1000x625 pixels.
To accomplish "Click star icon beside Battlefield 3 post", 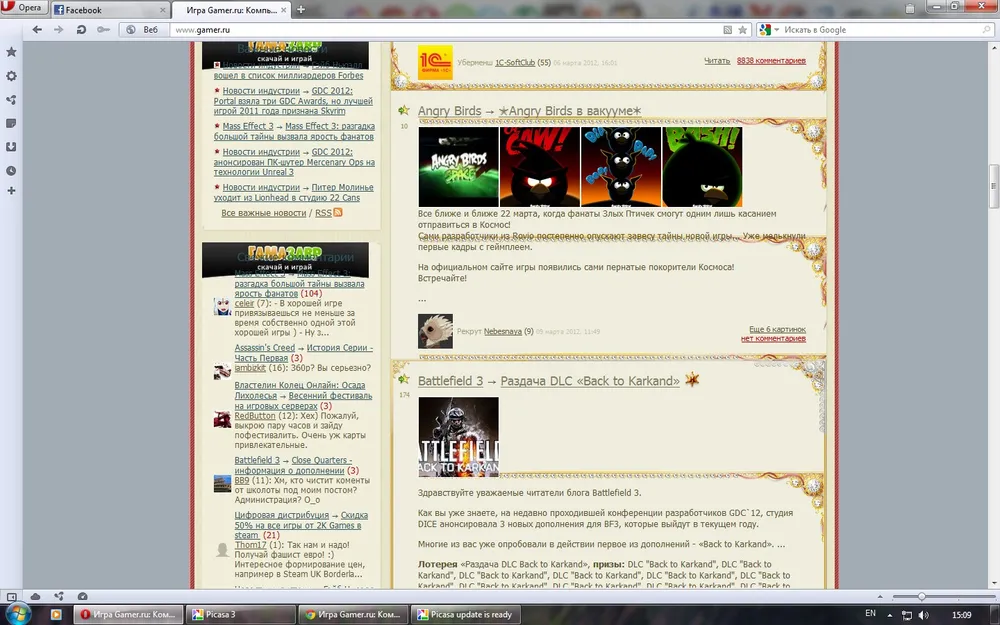I will point(404,379).
